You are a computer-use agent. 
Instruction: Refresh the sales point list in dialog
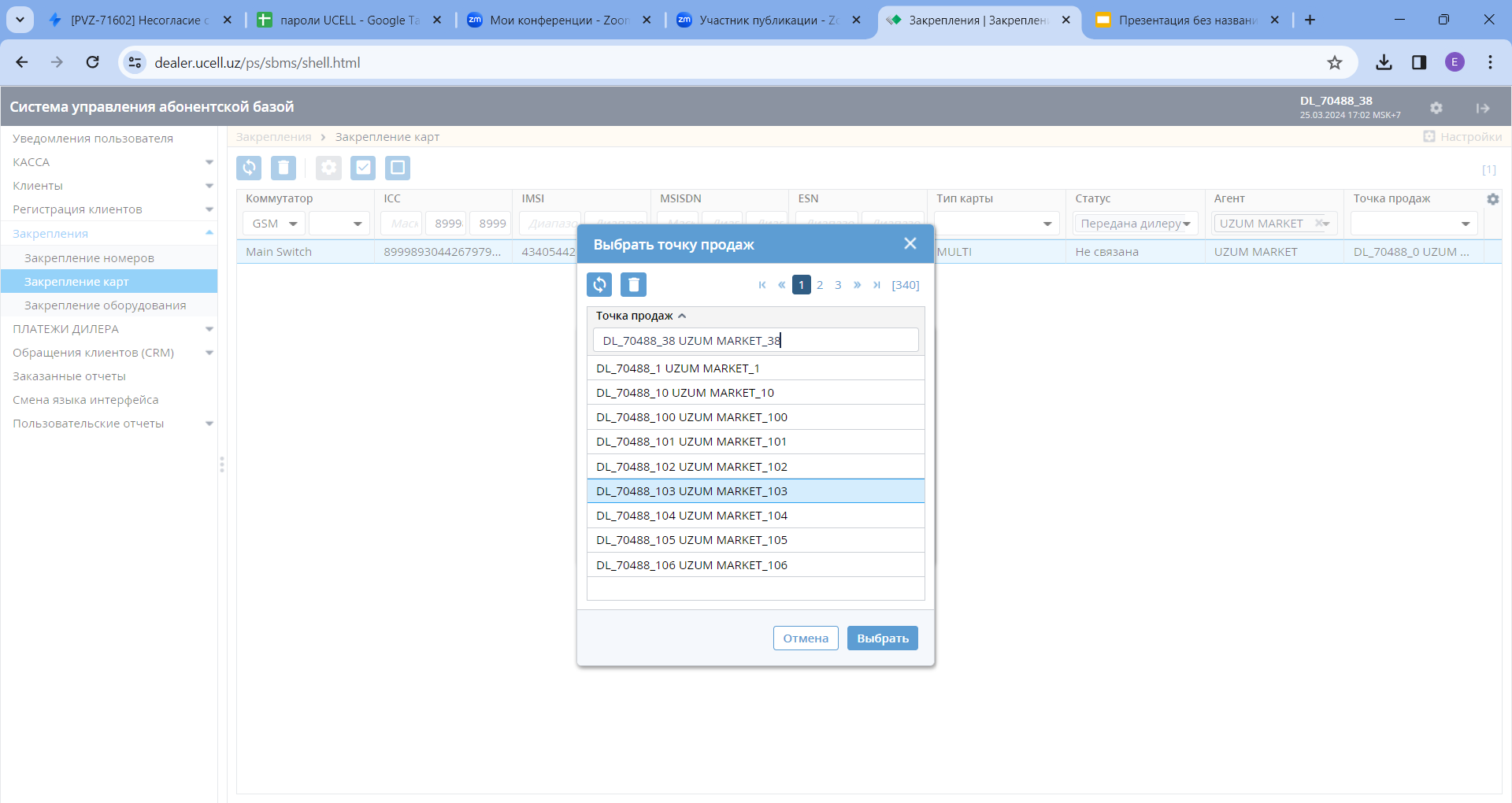click(599, 284)
